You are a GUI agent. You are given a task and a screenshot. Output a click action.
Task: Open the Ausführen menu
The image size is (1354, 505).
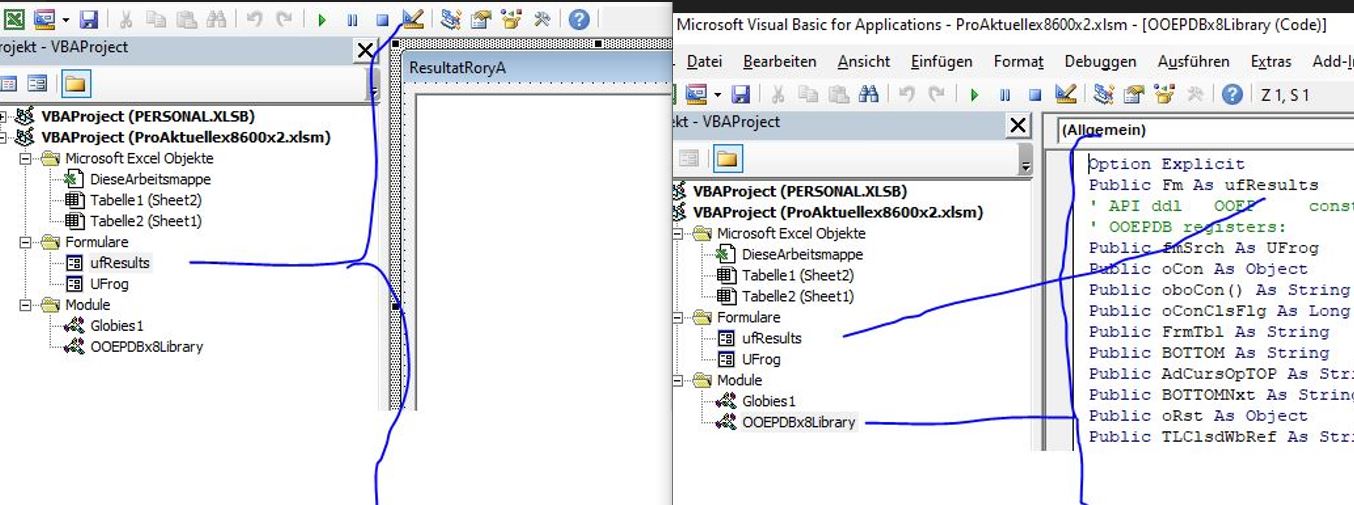point(1194,62)
